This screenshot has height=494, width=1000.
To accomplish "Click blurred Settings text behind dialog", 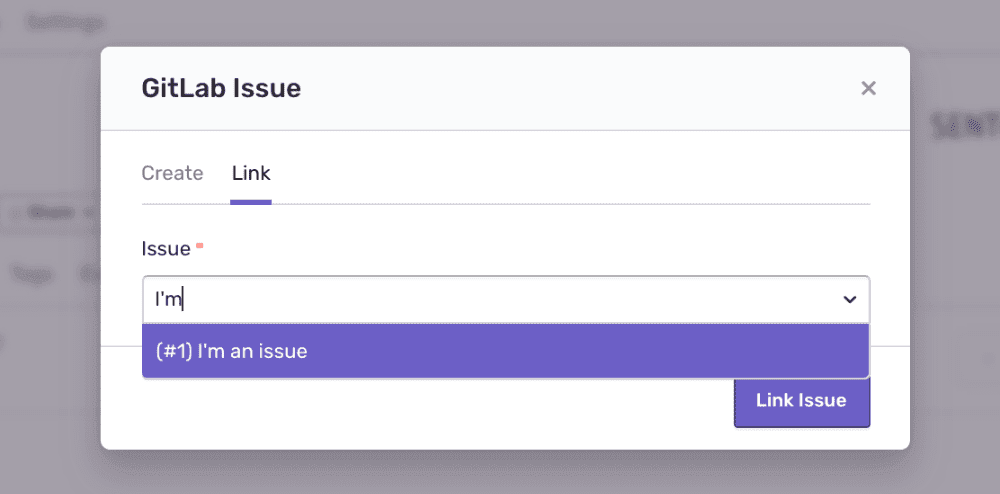I will [x=65, y=20].
